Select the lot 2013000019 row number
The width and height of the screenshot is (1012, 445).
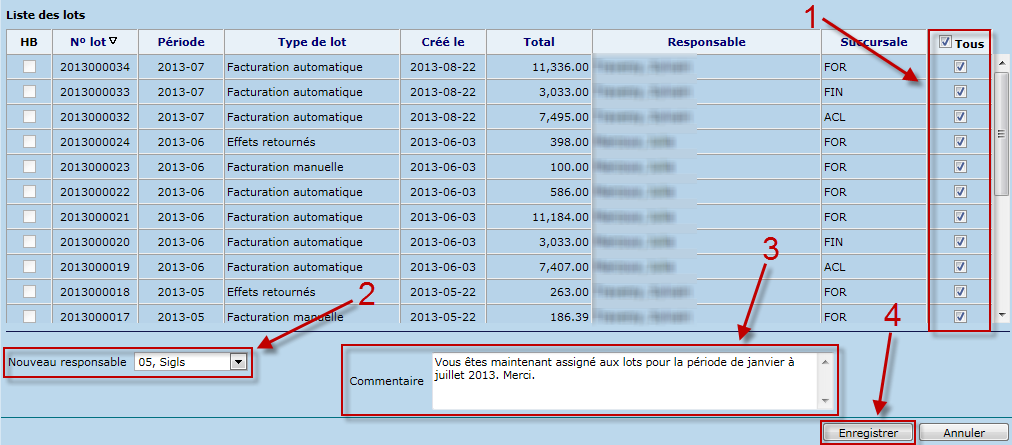(x=95, y=267)
